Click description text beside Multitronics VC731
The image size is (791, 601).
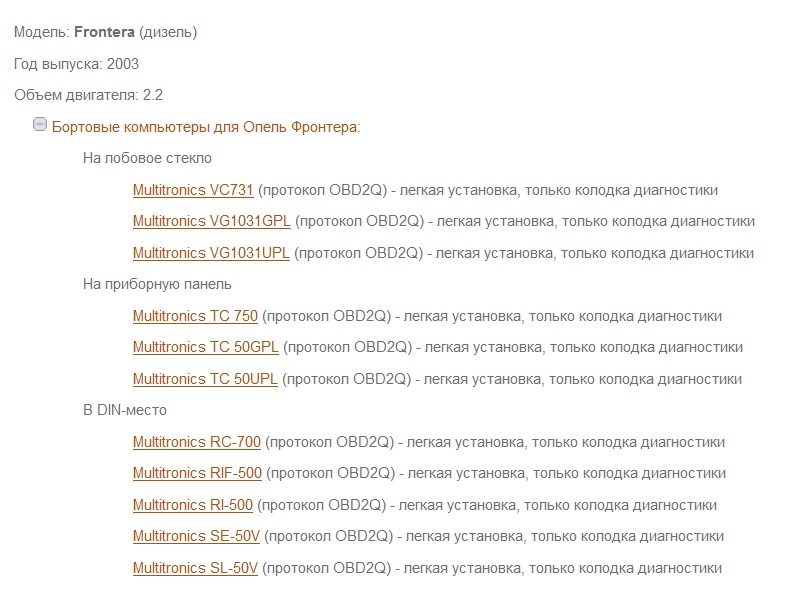488,190
